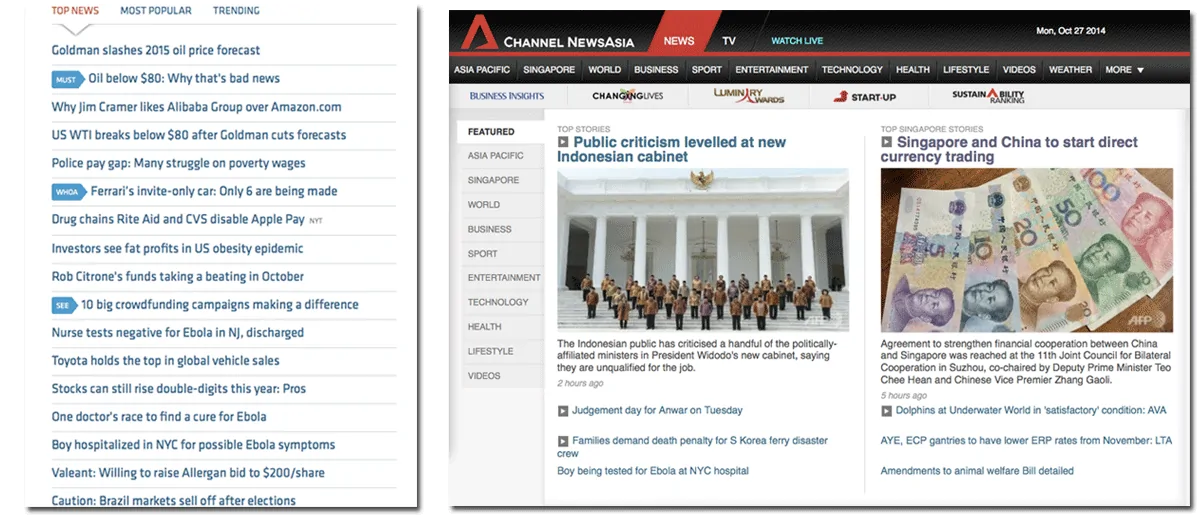Viewport: 1200px width, 516px height.
Task: Open the Business Insights banner
Action: click(507, 96)
